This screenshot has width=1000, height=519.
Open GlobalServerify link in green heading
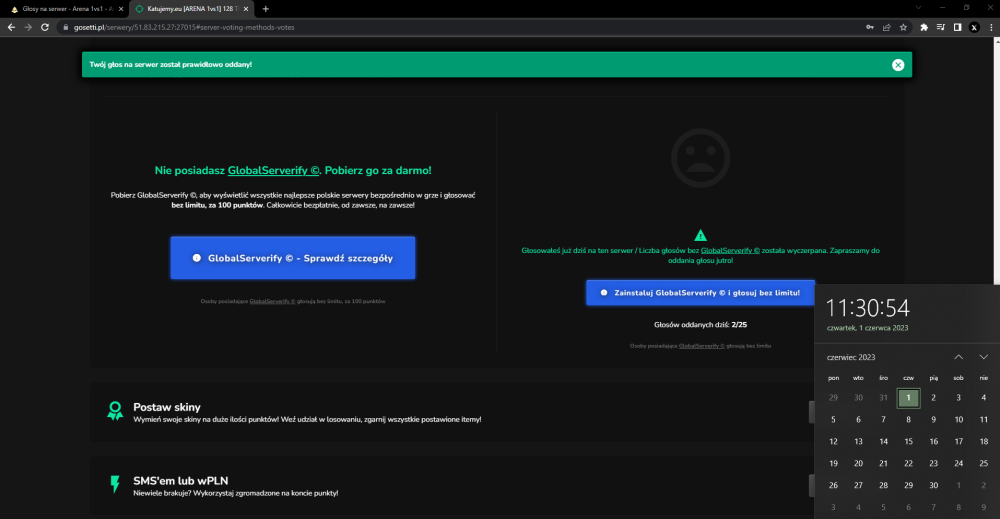274,170
